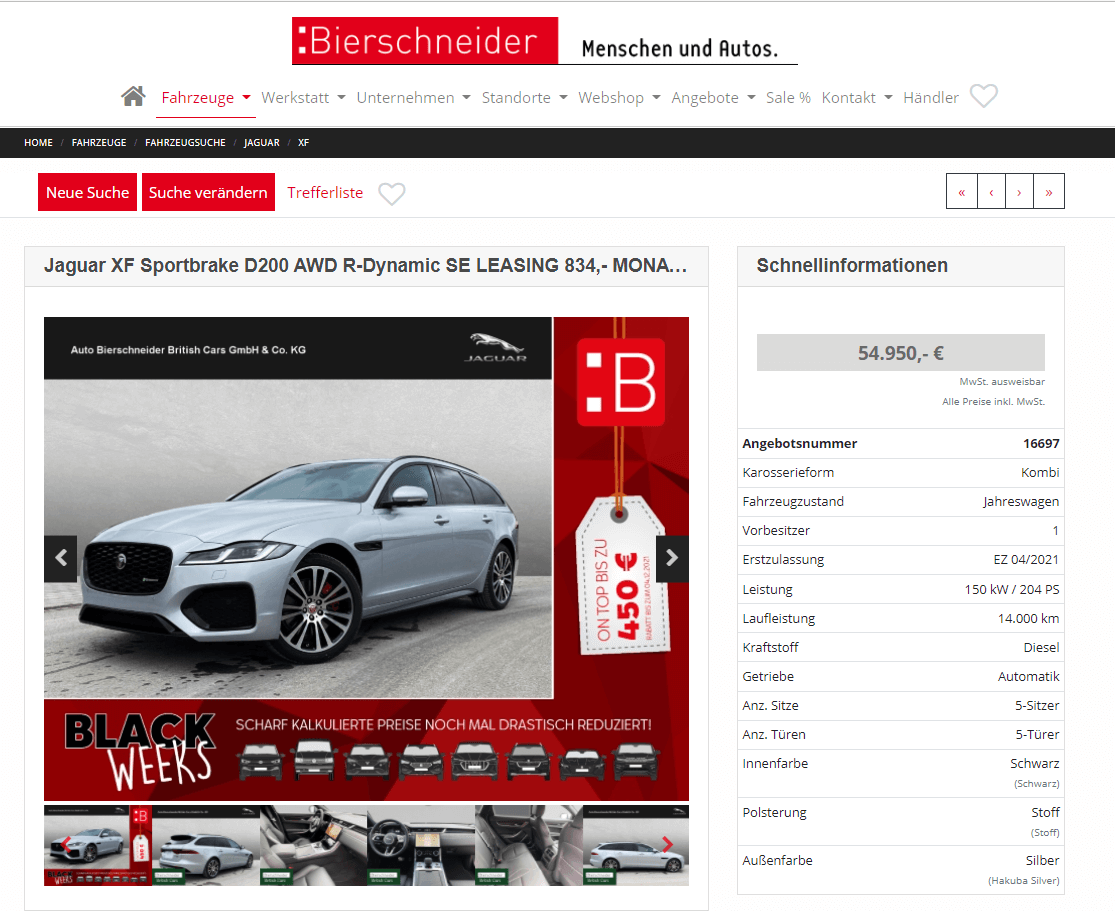Click the Kraftstoff value Diesel

click(x=1041, y=648)
